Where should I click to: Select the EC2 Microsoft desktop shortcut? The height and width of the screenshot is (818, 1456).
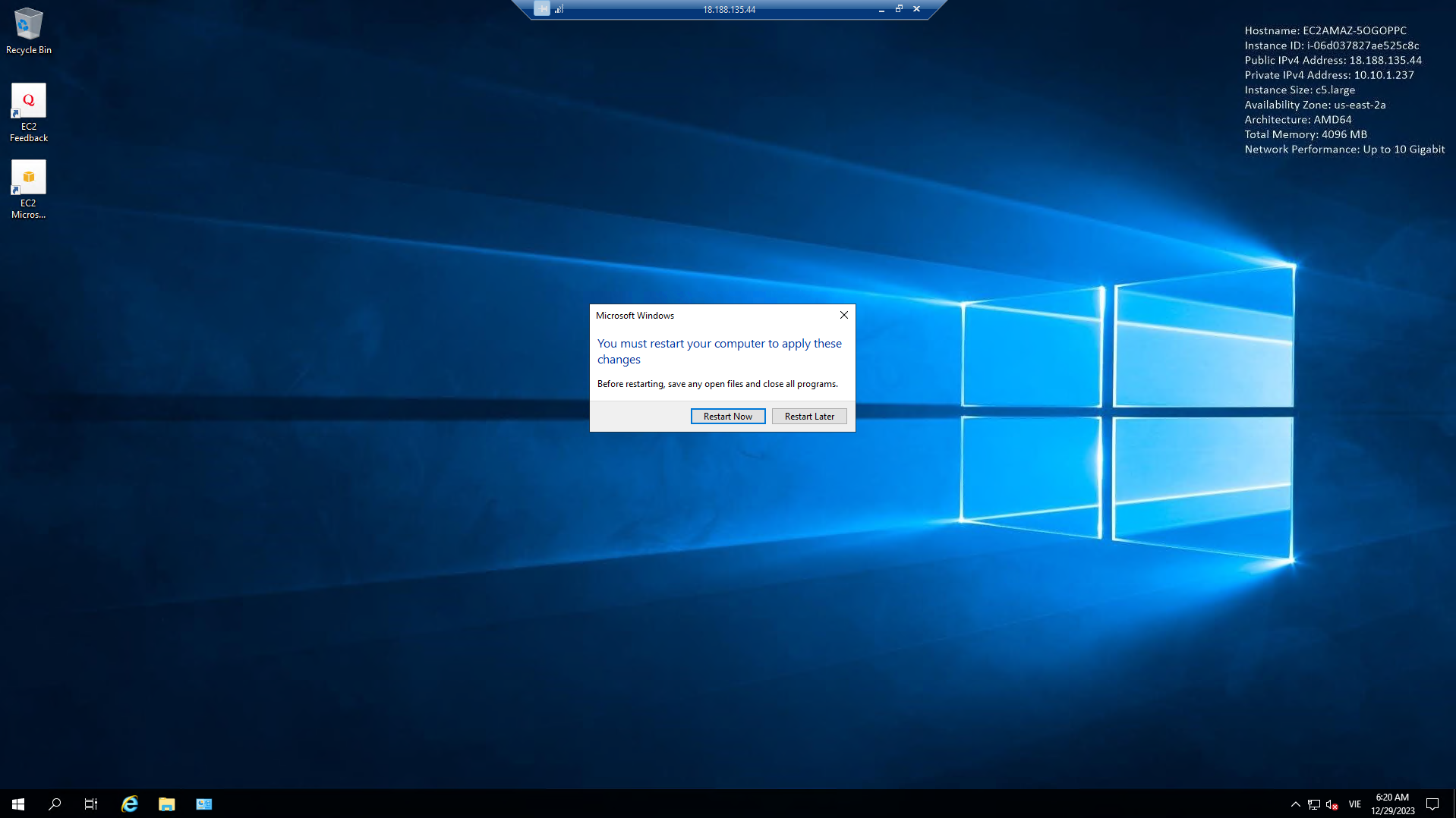coord(28,188)
